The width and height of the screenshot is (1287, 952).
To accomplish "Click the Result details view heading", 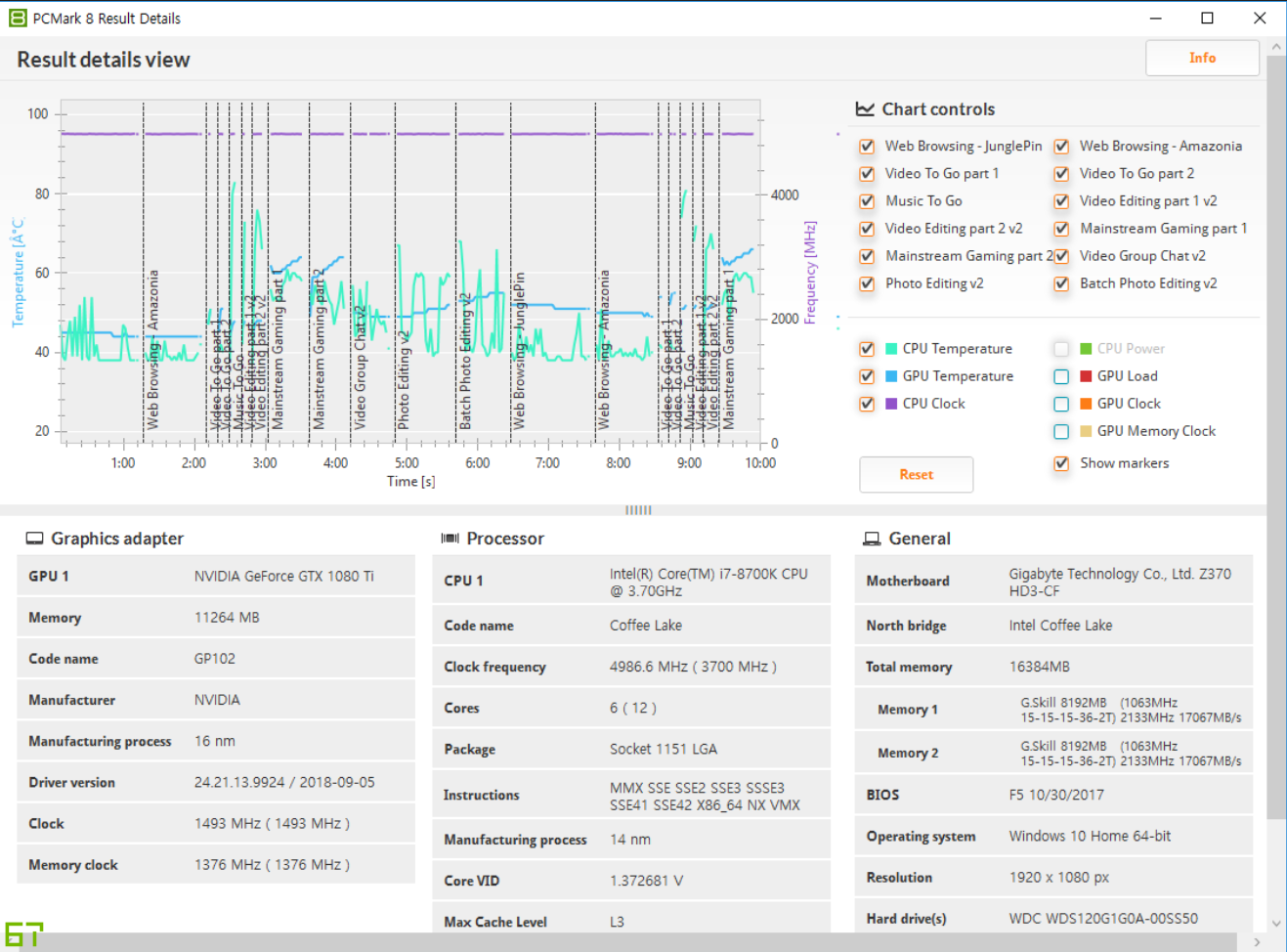I will coord(104,60).
